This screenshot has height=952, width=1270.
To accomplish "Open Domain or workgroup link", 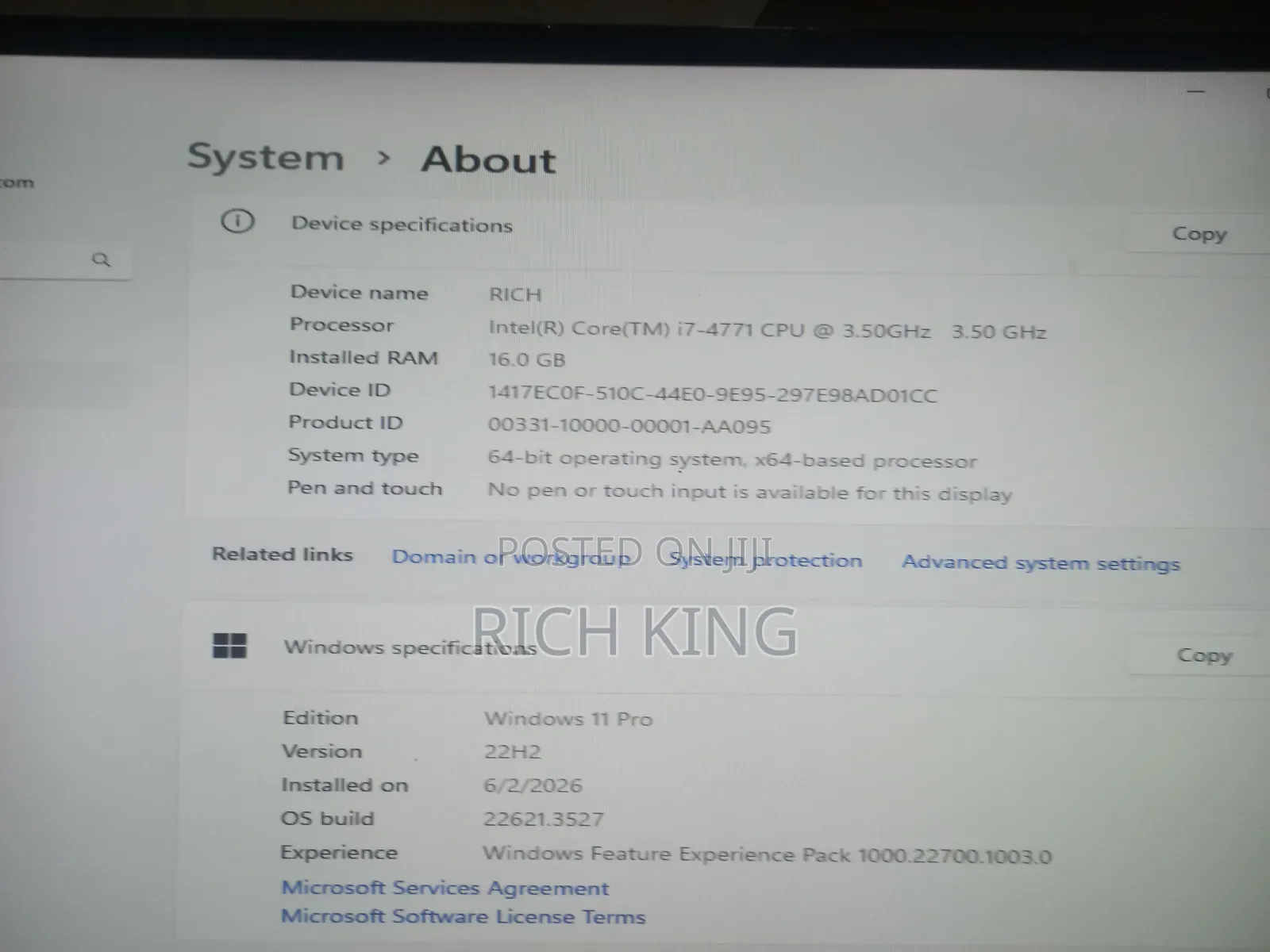I will (x=512, y=557).
